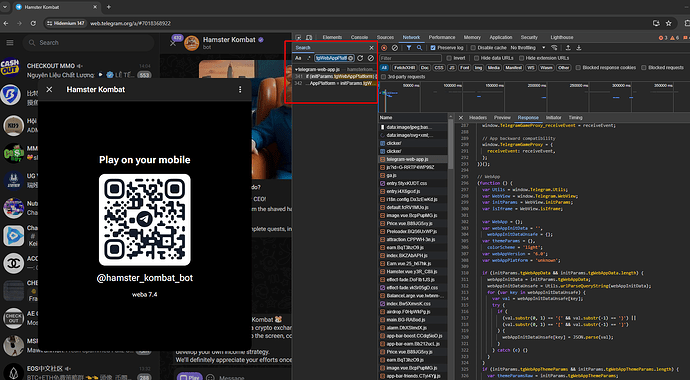Screen dimensions: 690x380
Task: Filter requests by JS type
Action: [451, 68]
